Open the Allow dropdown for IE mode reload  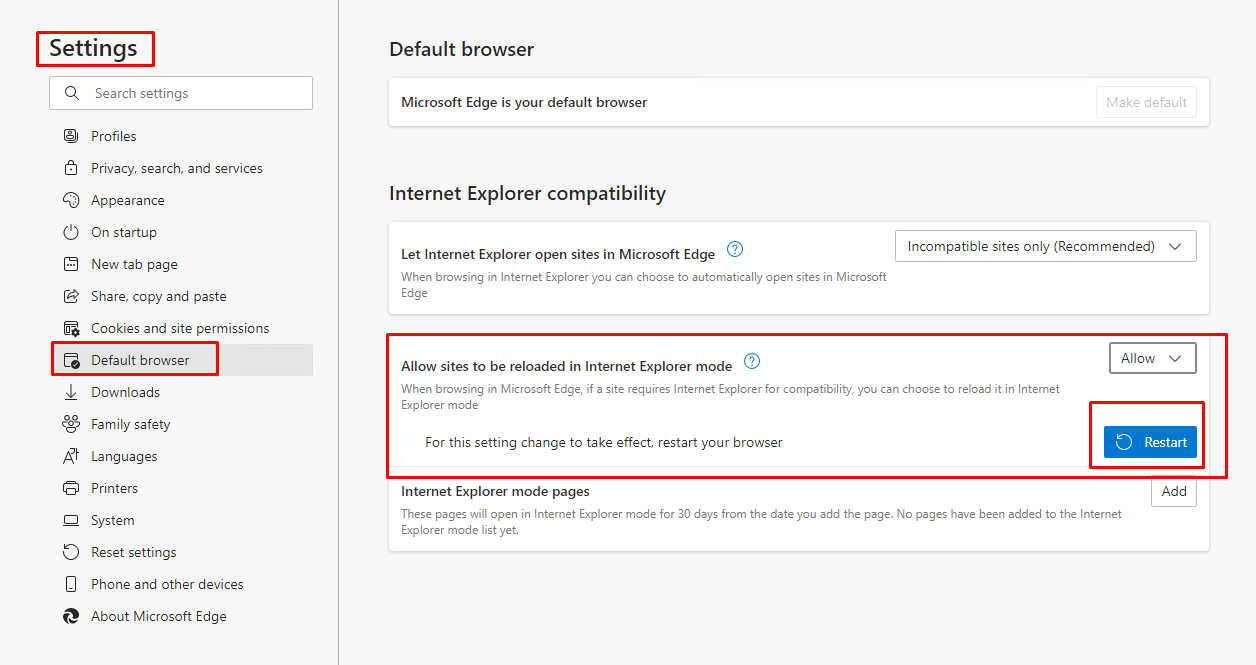pos(1152,357)
